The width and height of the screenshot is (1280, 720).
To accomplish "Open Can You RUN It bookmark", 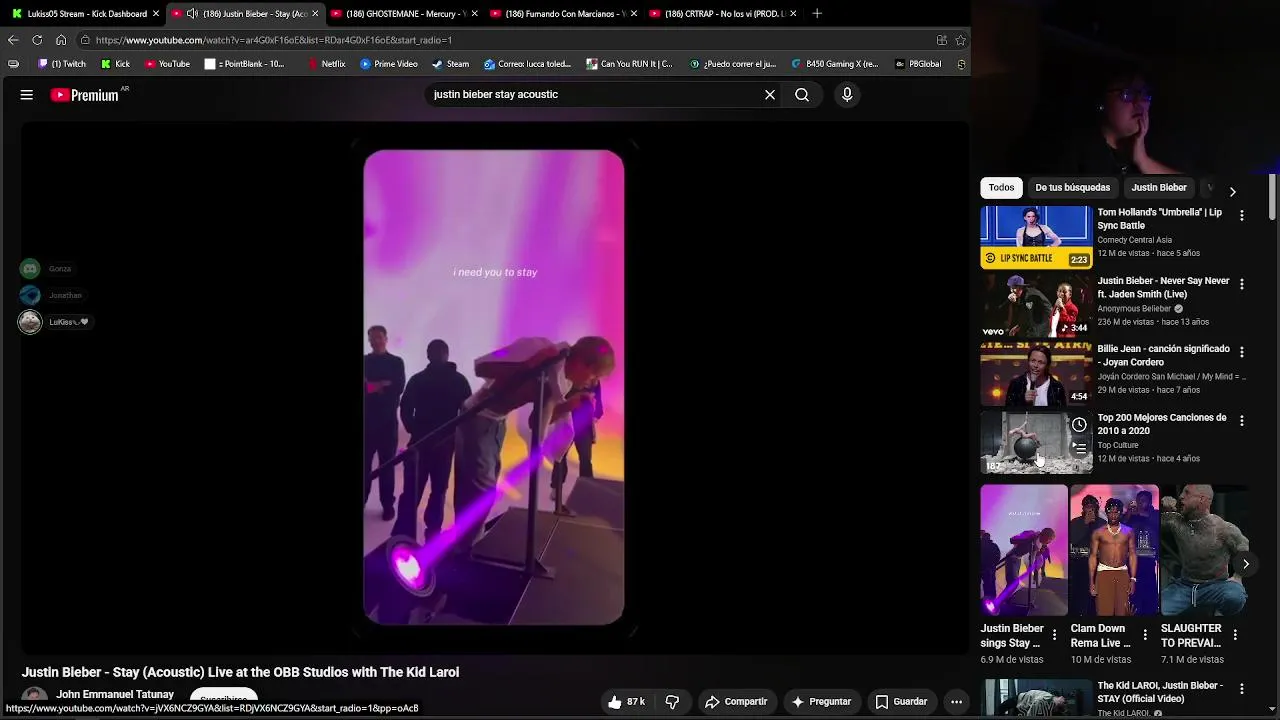I will [629, 64].
